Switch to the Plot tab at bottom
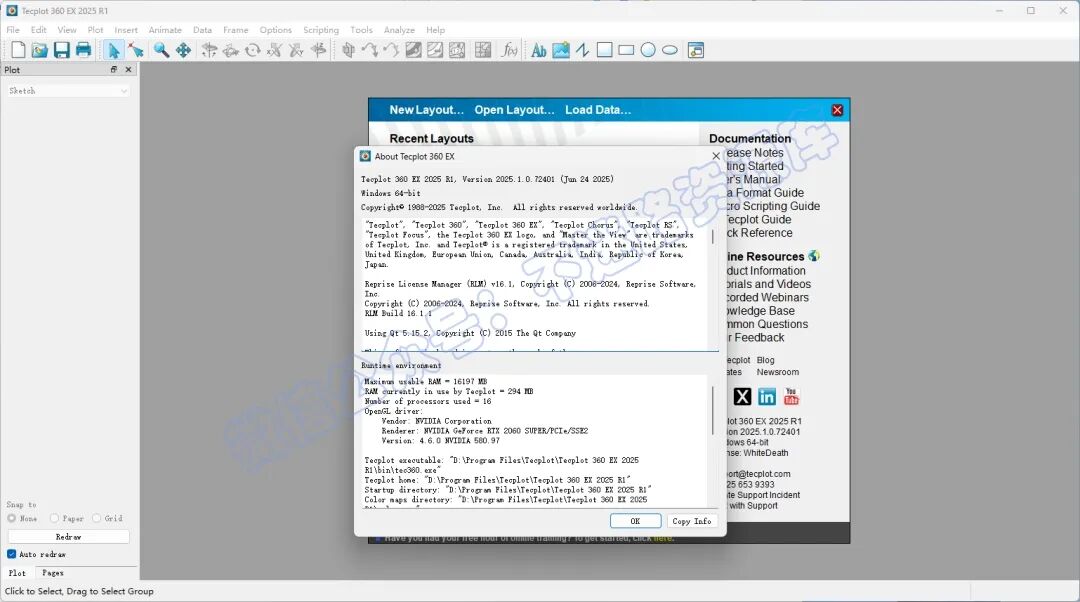Viewport: 1080px width, 602px height. [x=17, y=573]
